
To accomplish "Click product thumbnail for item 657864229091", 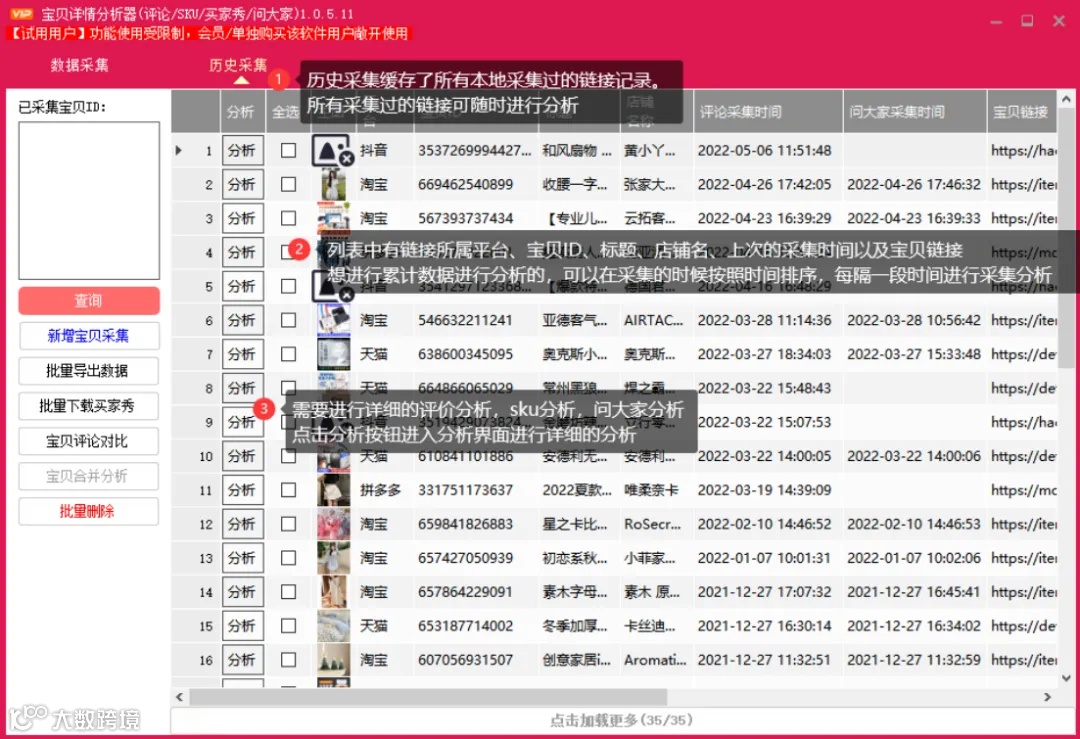I will 333,592.
